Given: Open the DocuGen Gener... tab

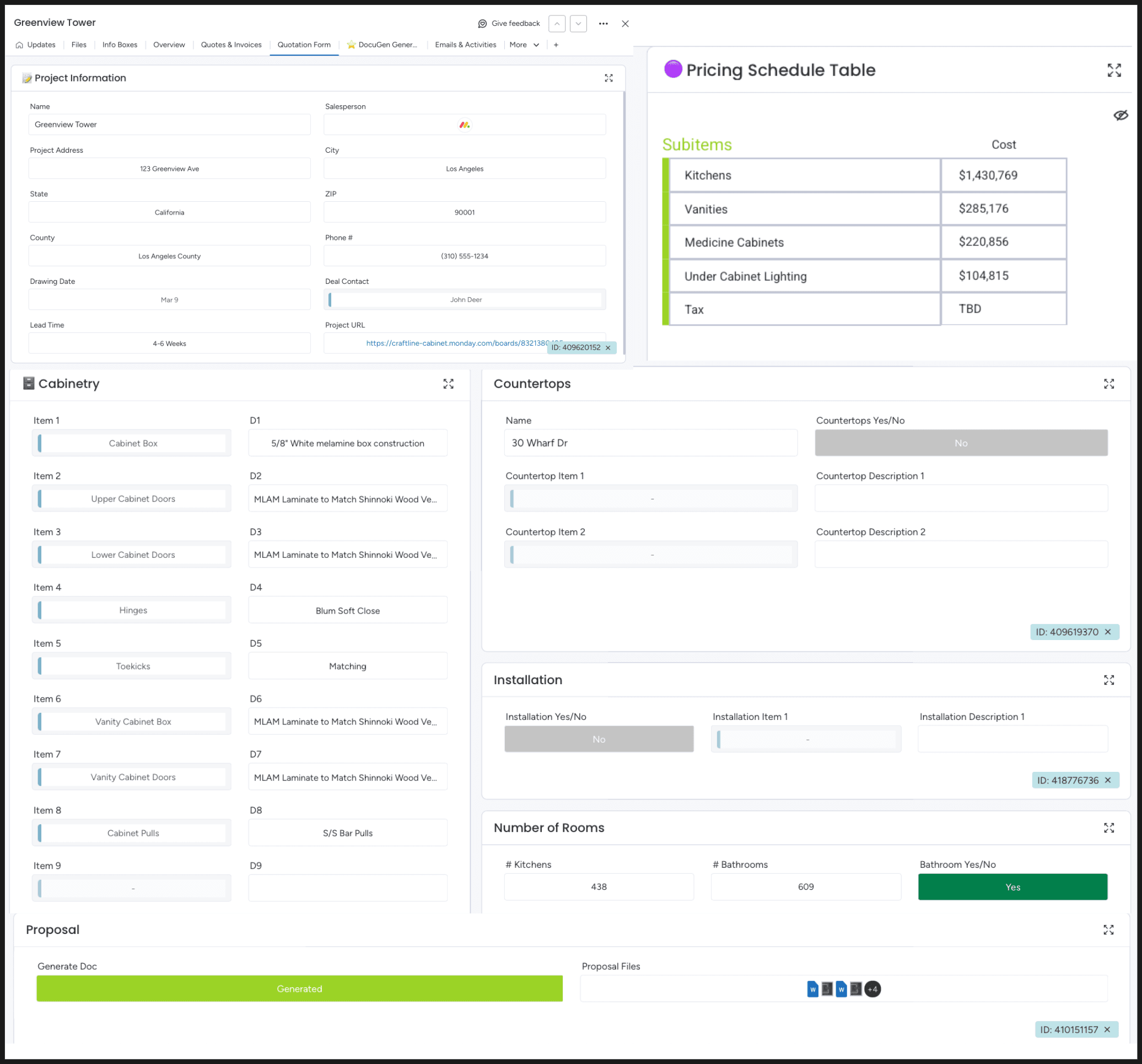Looking at the screenshot, I should click(x=383, y=45).
